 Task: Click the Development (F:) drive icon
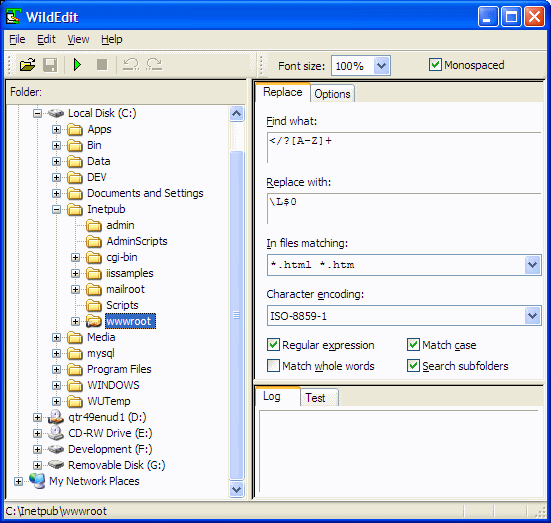[x=56, y=449]
